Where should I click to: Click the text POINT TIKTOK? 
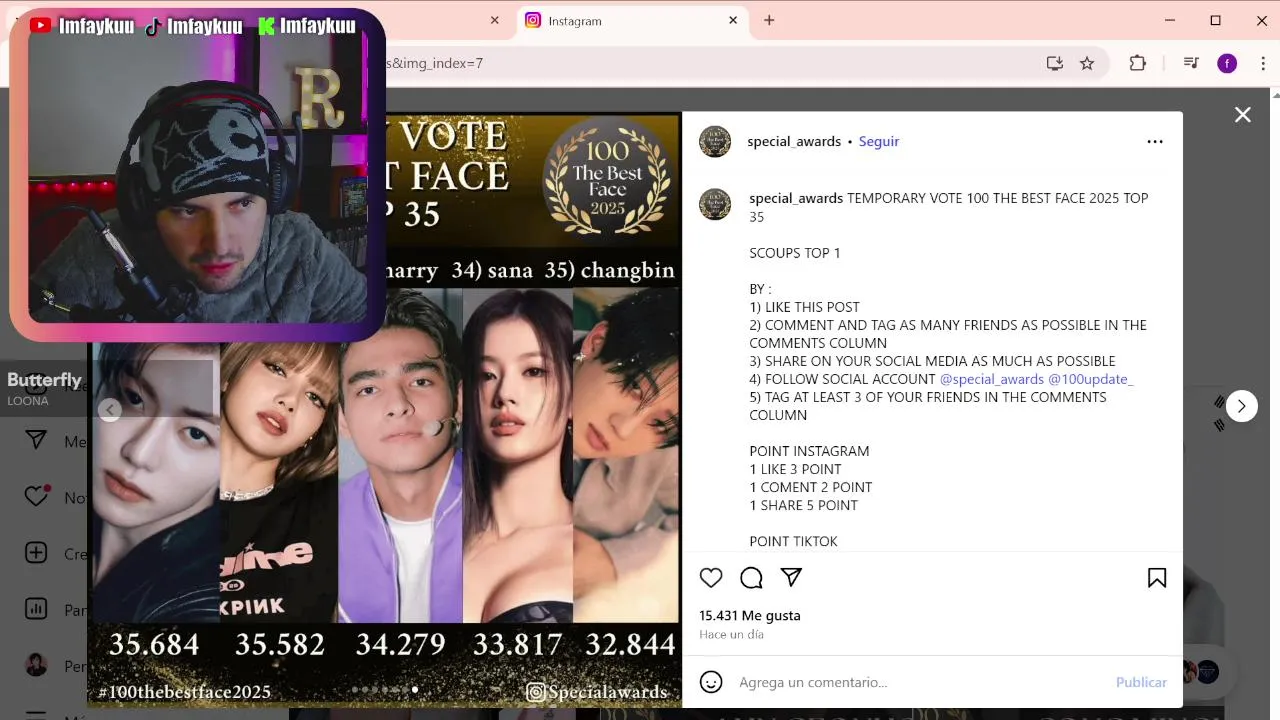(x=794, y=541)
